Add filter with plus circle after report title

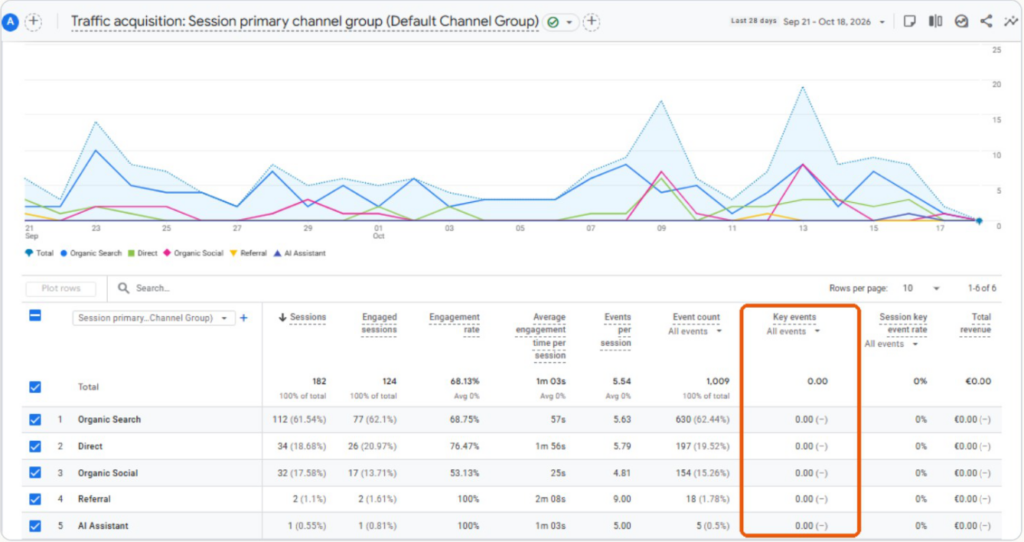pos(591,22)
